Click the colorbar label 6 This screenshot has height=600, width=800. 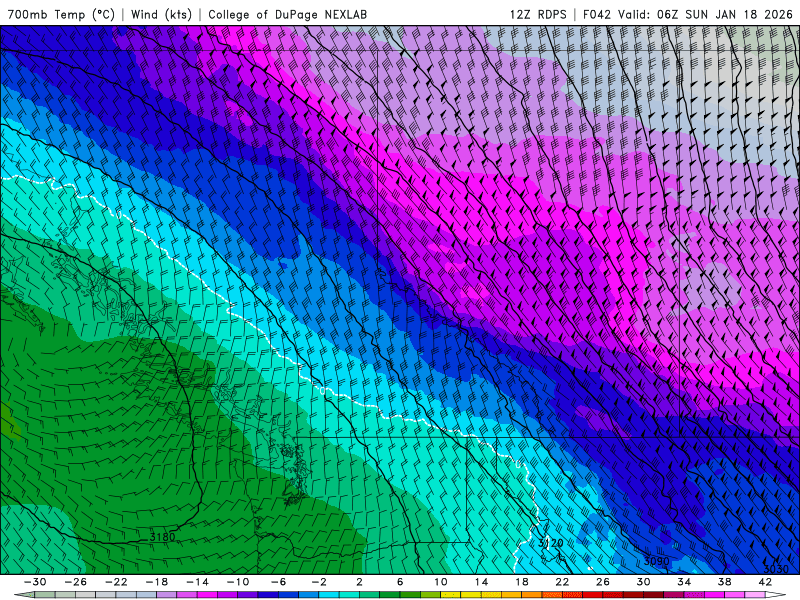click(x=399, y=582)
